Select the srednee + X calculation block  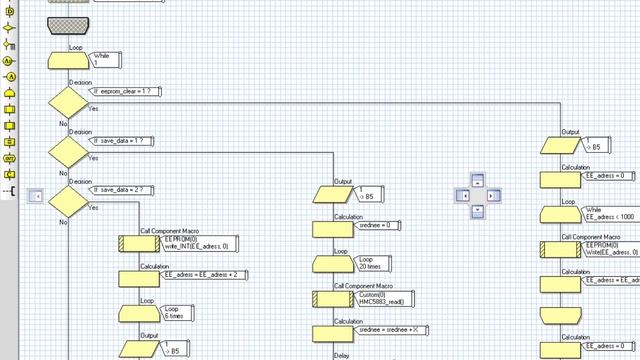tap(333, 334)
